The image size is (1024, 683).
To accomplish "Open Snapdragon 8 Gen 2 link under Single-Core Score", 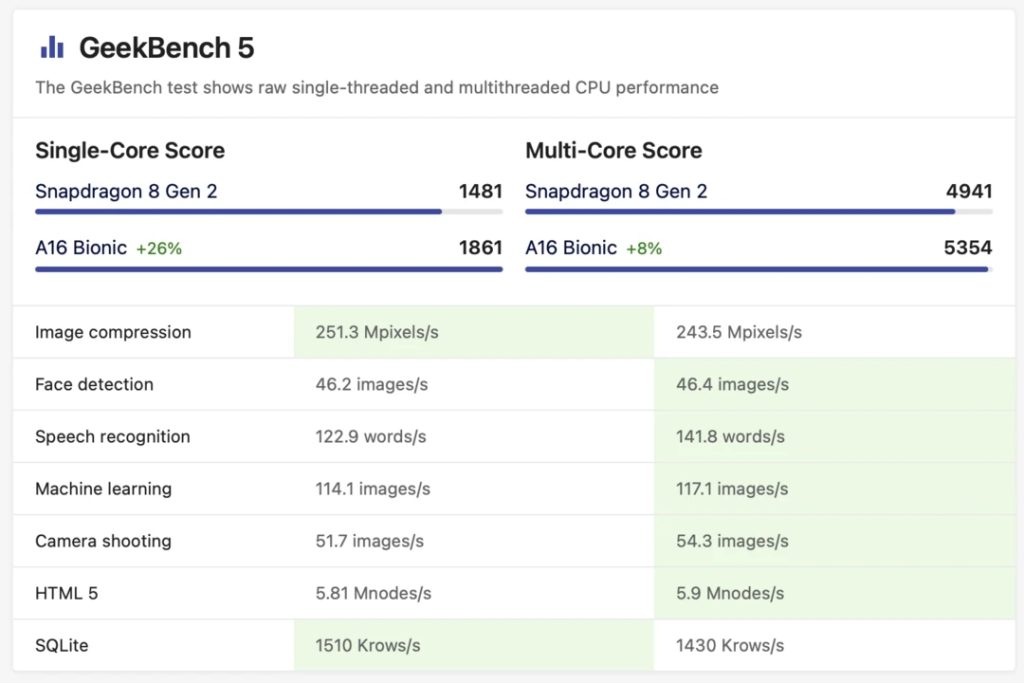I will (126, 191).
